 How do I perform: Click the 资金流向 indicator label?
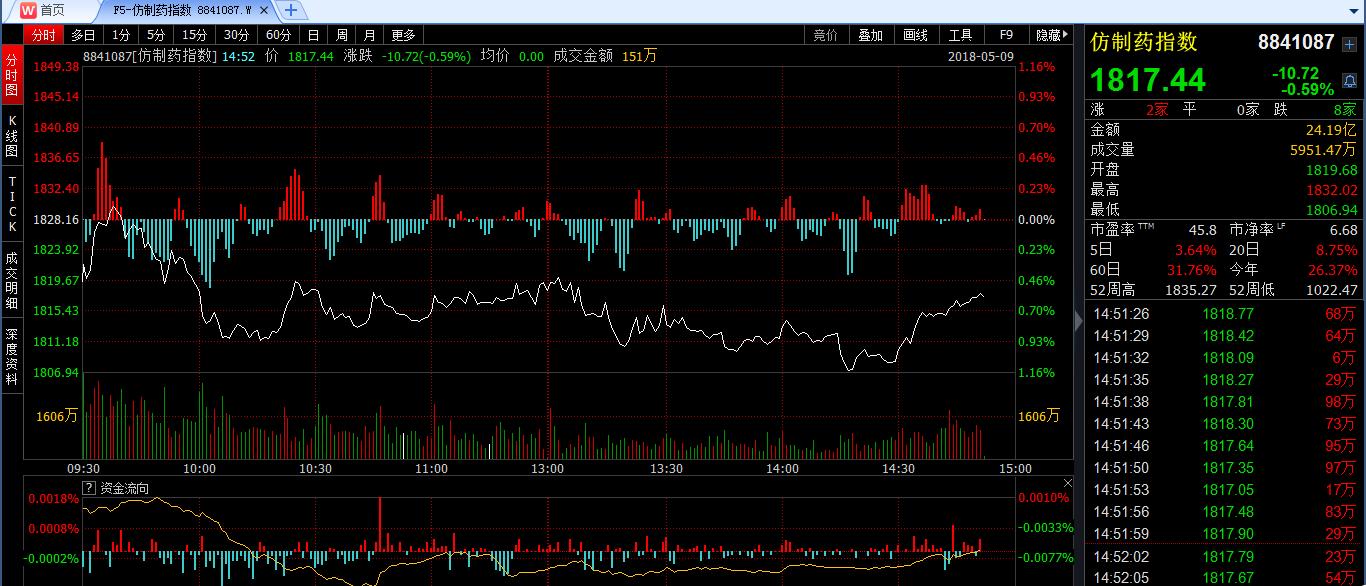[124, 488]
